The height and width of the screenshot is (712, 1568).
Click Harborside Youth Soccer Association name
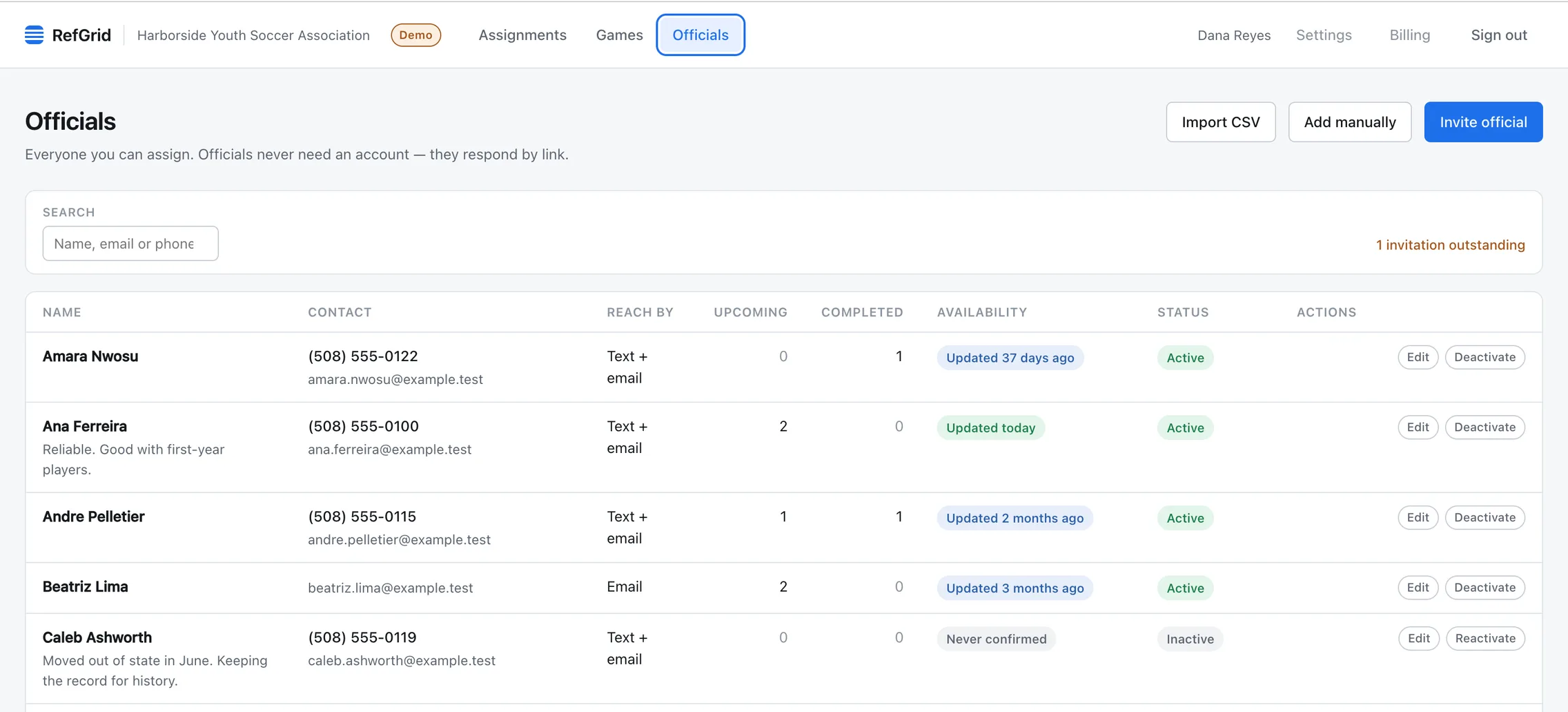253,35
